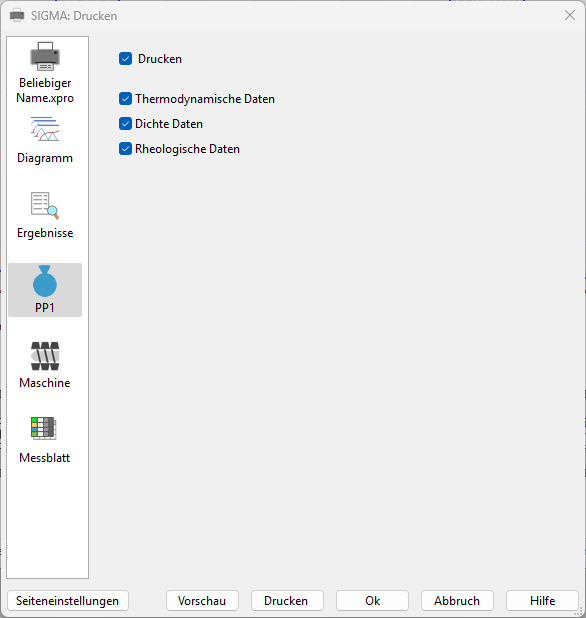
Task: Open the Hilfe help button
Action: point(542,601)
